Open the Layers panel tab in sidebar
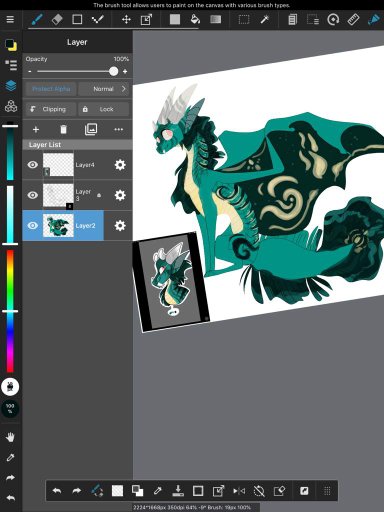 point(11,86)
